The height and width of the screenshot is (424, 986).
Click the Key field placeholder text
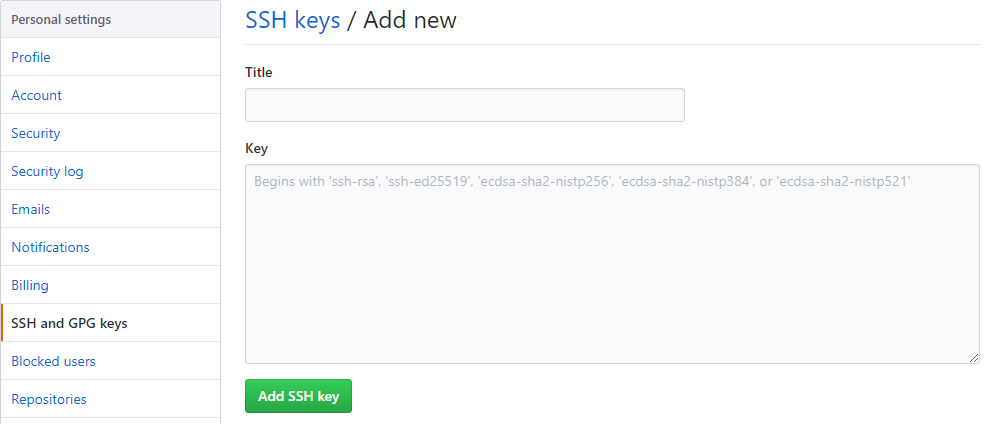tap(582, 182)
